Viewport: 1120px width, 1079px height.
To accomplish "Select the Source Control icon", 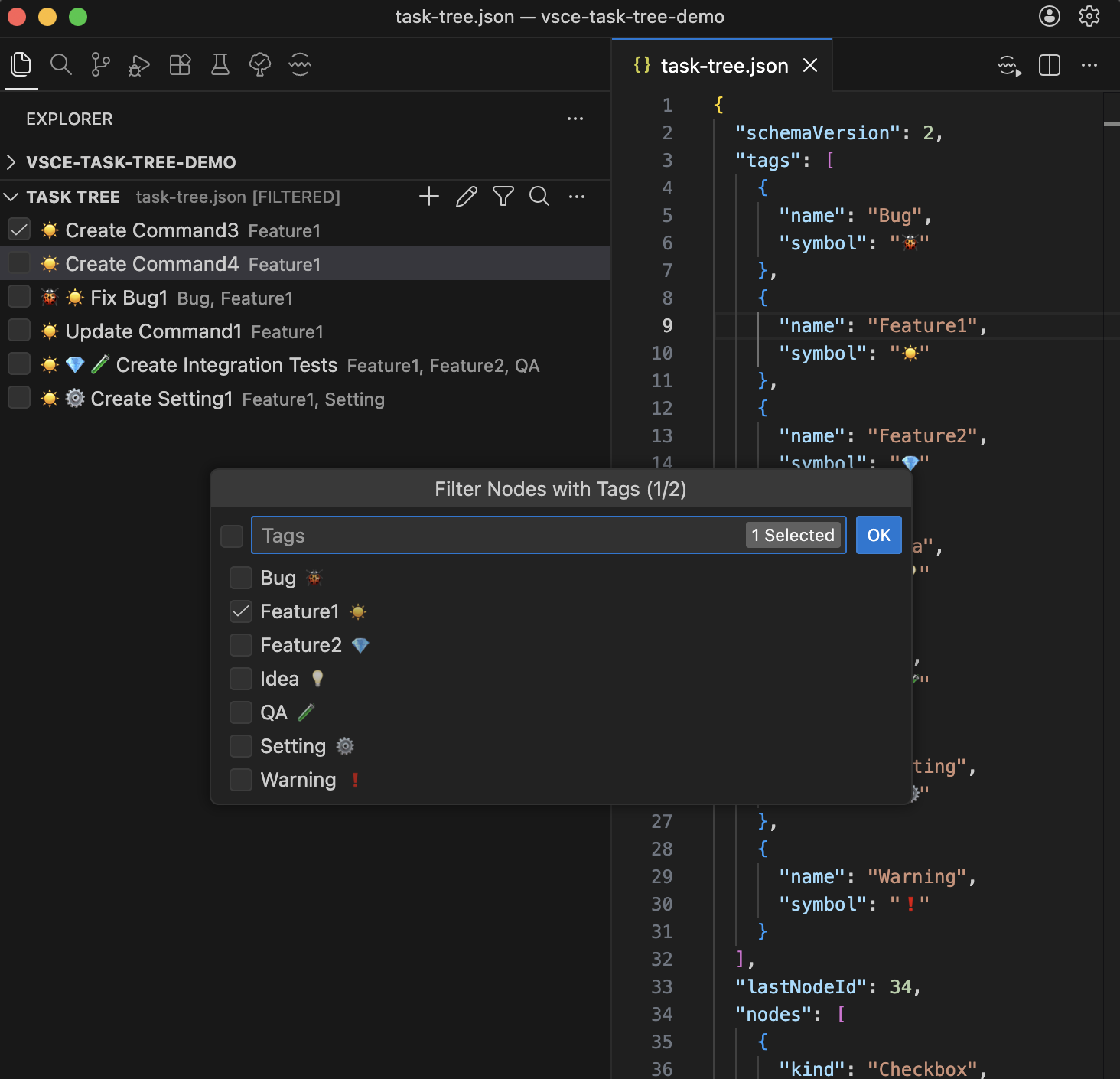I will (99, 64).
